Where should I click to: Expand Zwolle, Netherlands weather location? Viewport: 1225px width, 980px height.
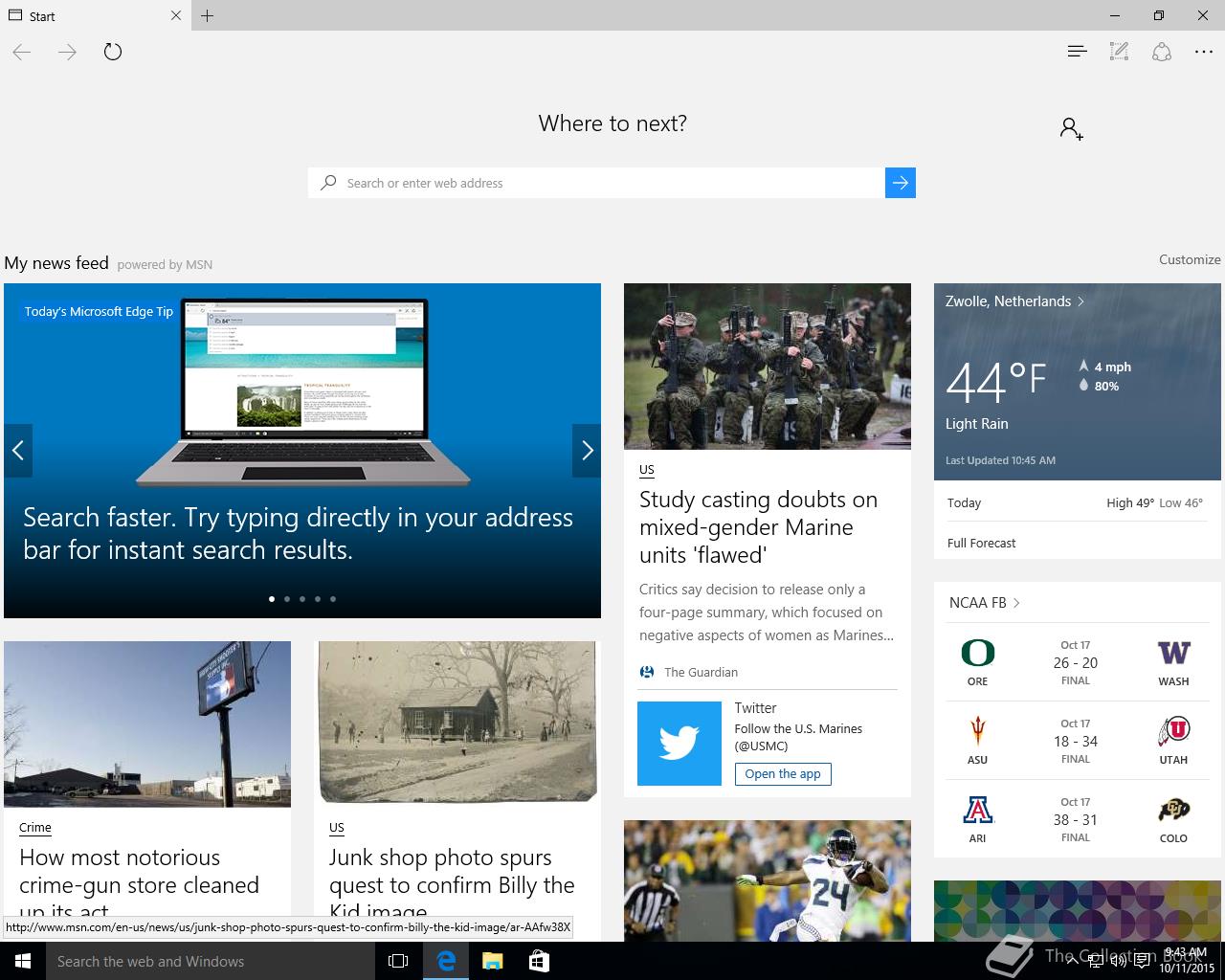1014,301
